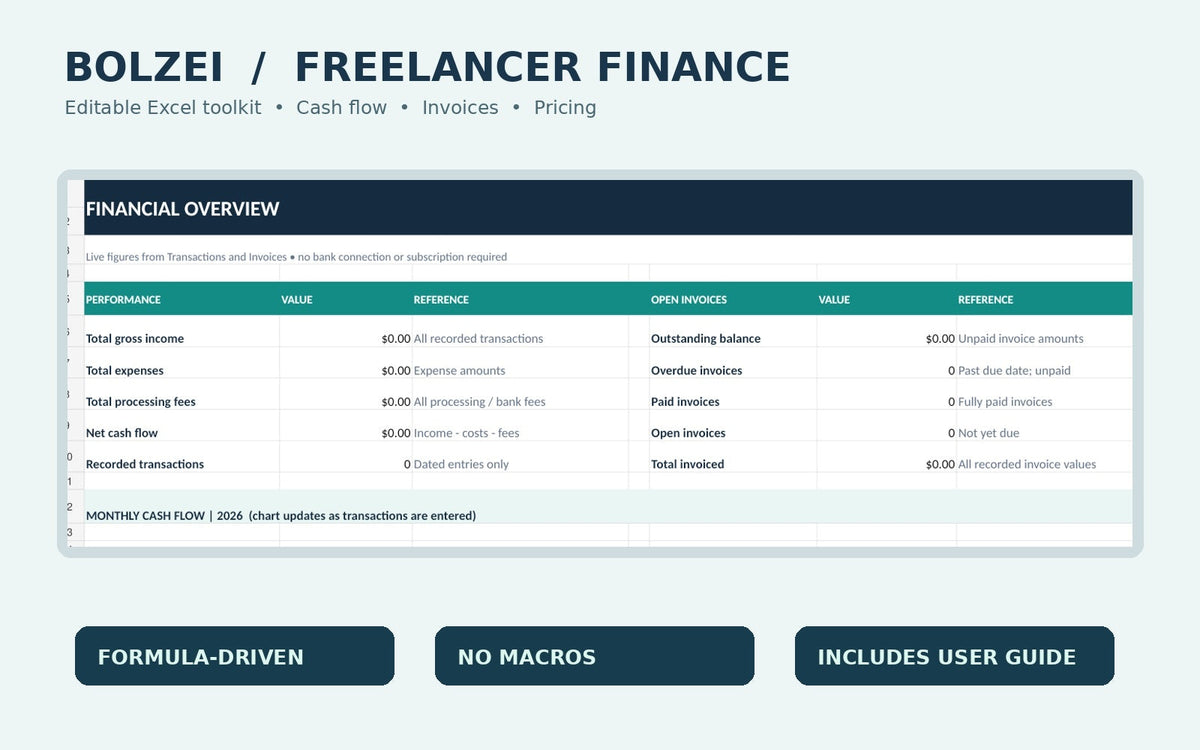Viewport: 1200px width, 750px height.
Task: Select the Recorded transactions 0 value
Action: 407,464
